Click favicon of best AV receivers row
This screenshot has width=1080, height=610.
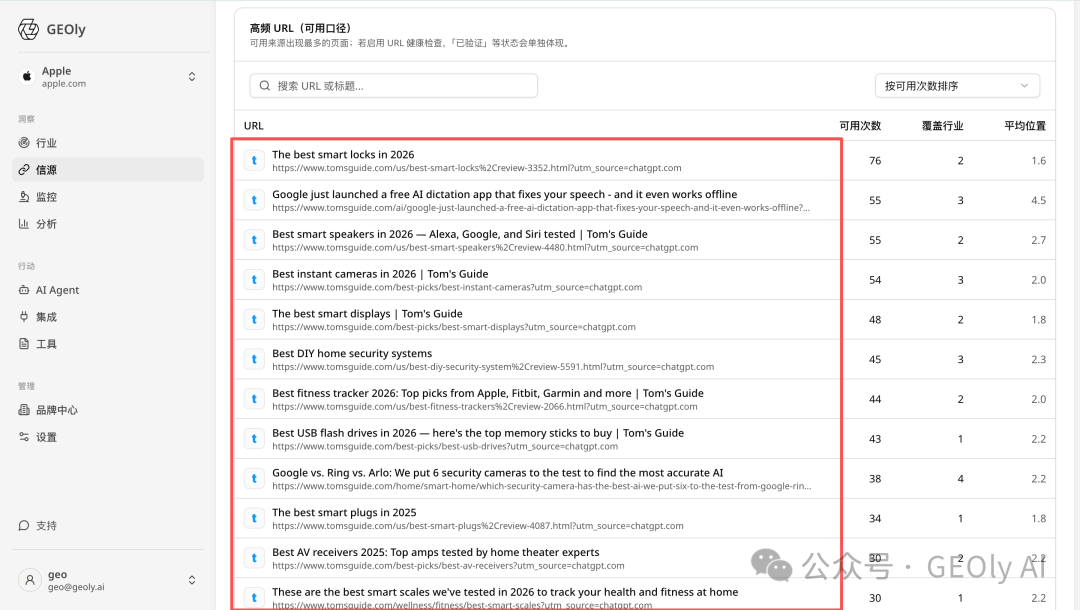[x=254, y=558]
